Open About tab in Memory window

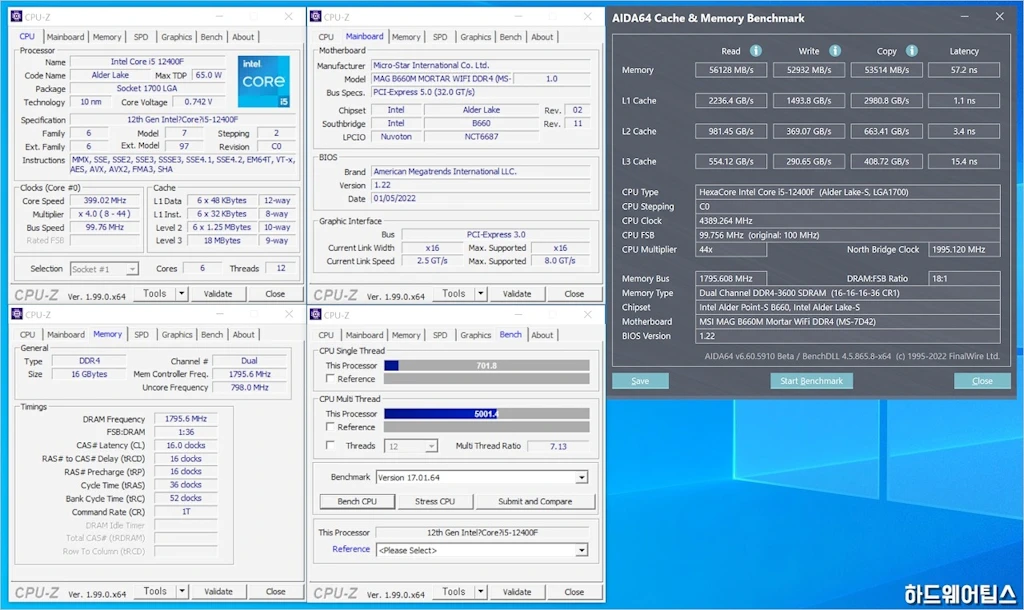244,334
